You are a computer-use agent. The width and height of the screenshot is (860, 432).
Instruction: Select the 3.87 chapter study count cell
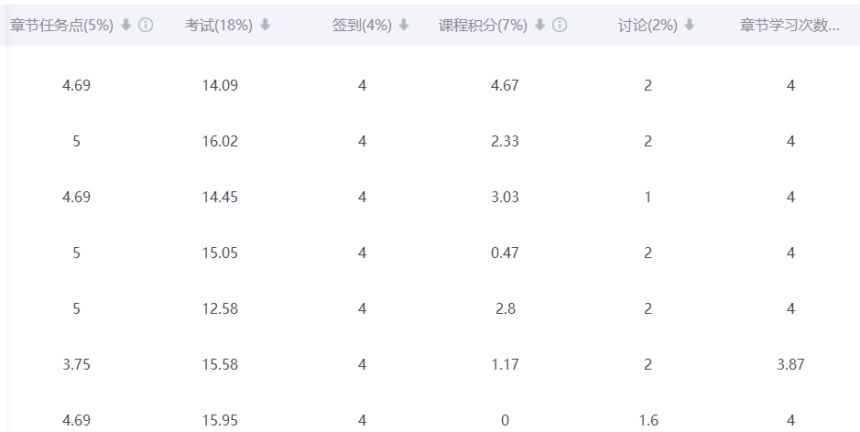790,365
